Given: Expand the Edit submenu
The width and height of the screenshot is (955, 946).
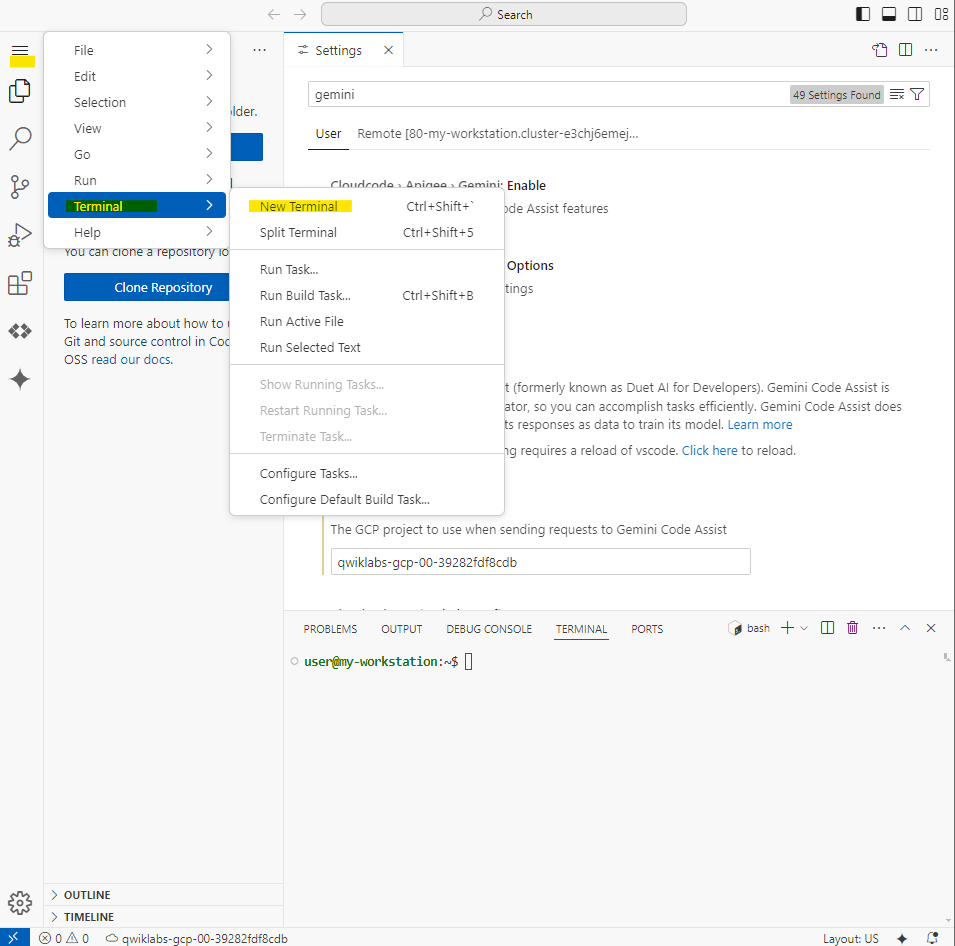Looking at the screenshot, I should click(137, 76).
